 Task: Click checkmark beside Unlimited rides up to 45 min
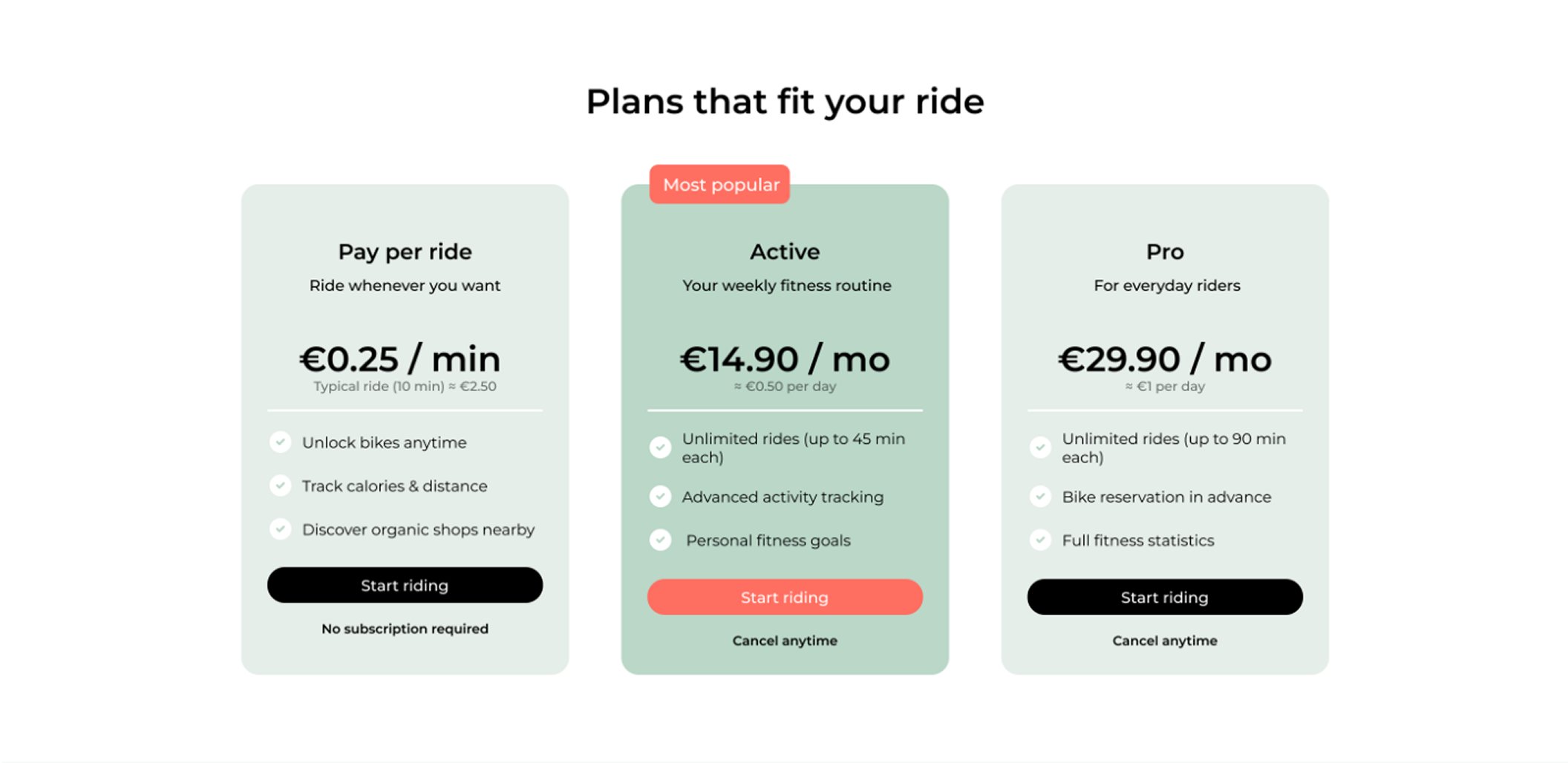[660, 448]
